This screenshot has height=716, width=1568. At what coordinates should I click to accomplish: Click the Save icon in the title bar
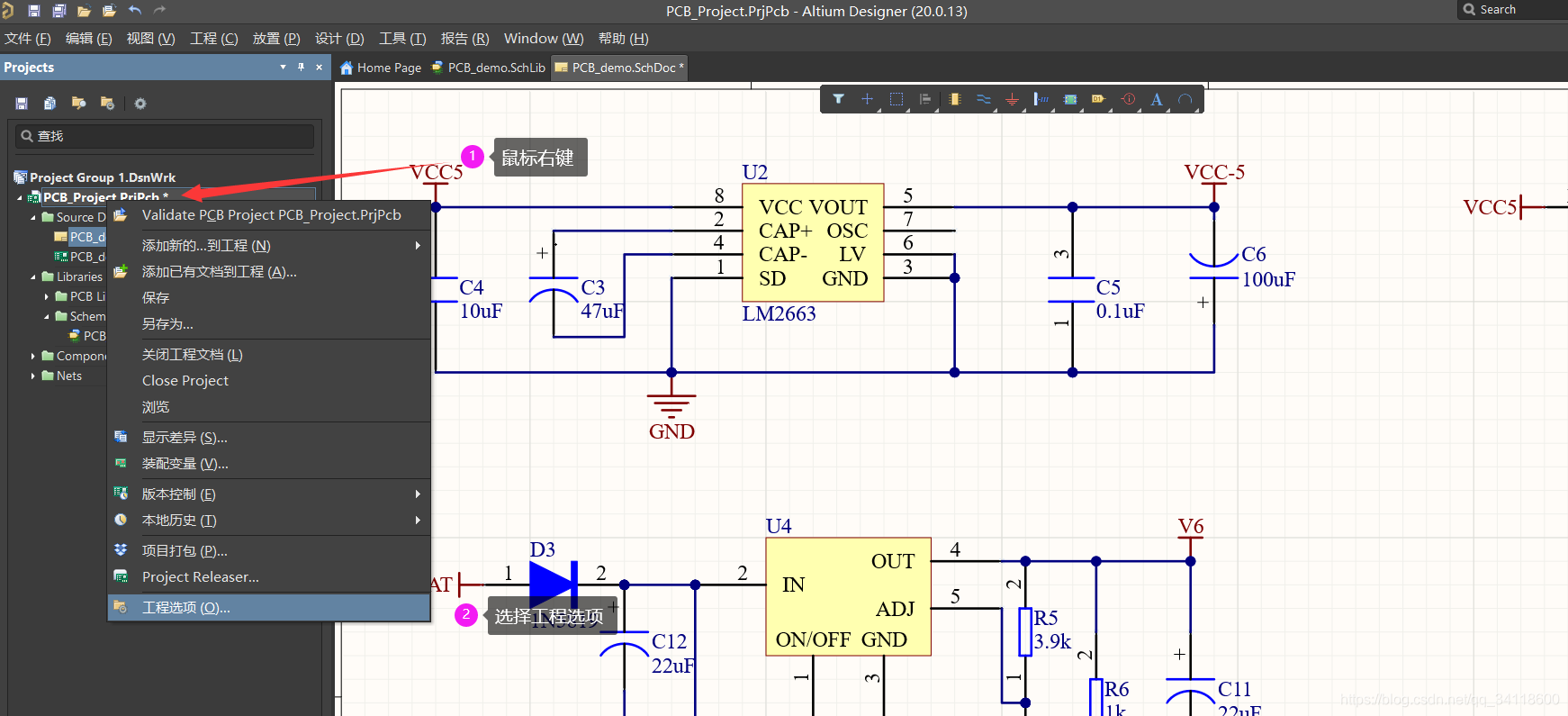pyautogui.click(x=33, y=11)
